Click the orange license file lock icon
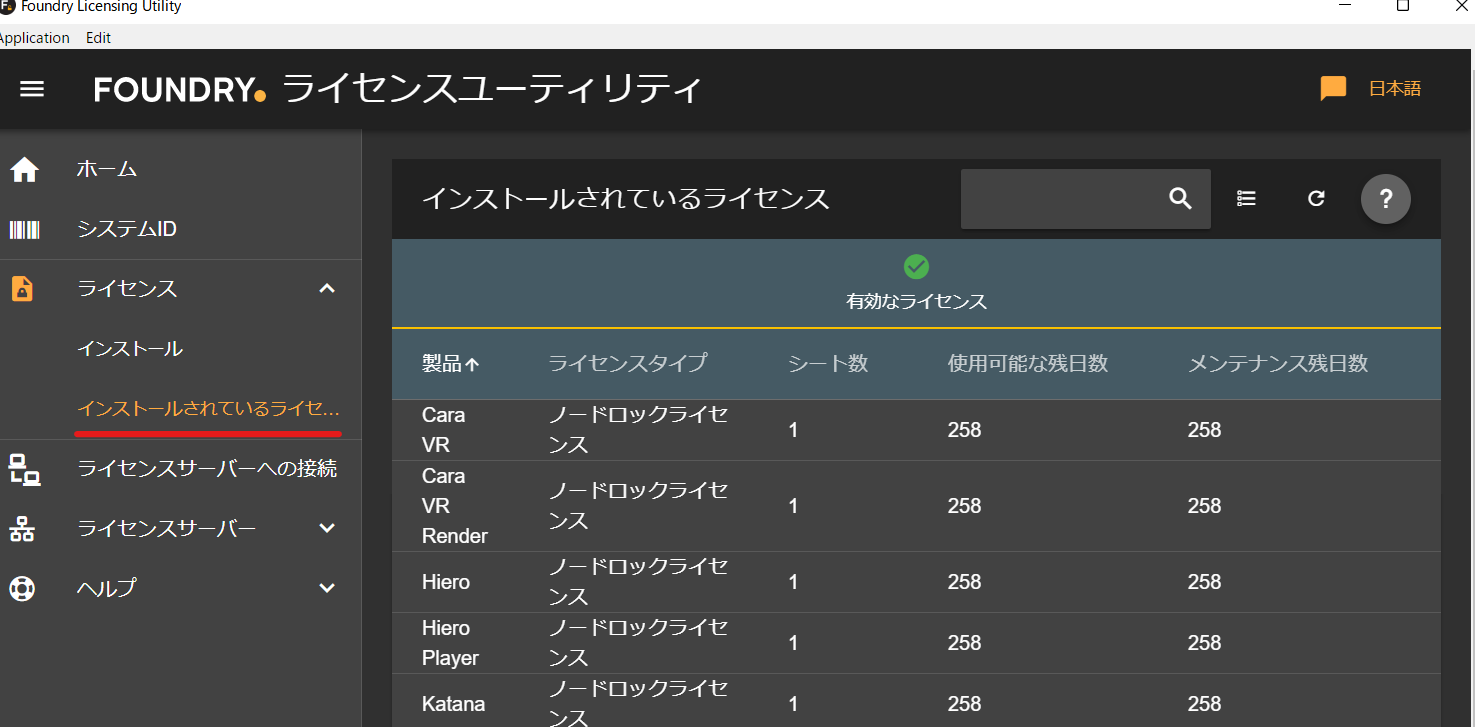1475x727 pixels. pyautogui.click(x=22, y=289)
